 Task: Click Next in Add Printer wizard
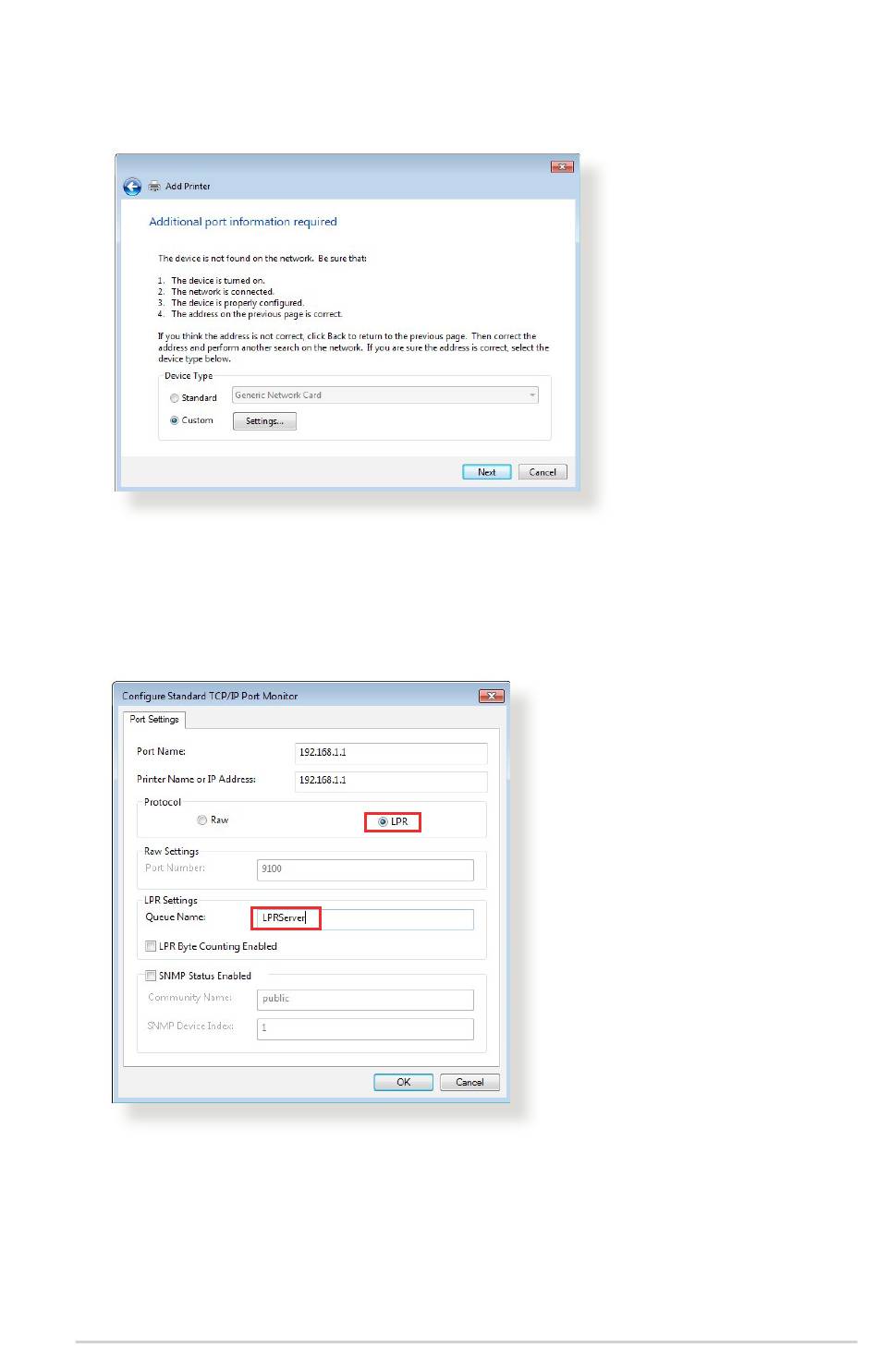(x=486, y=472)
